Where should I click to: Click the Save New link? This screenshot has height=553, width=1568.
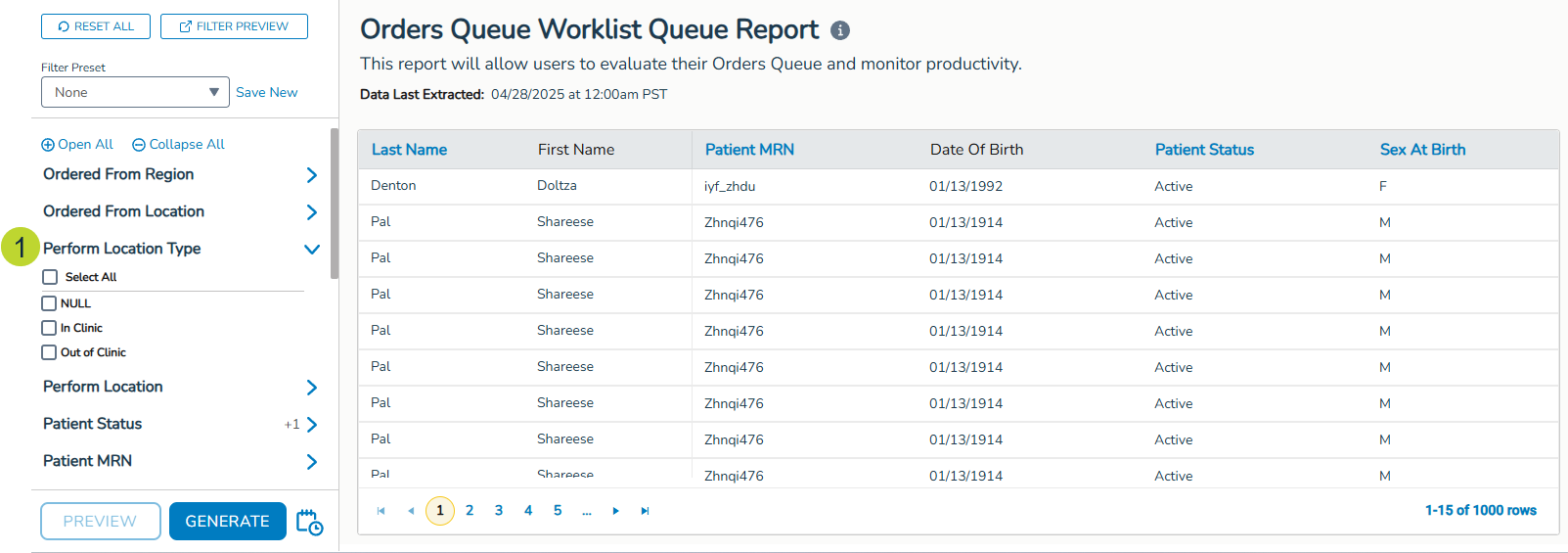click(x=266, y=92)
